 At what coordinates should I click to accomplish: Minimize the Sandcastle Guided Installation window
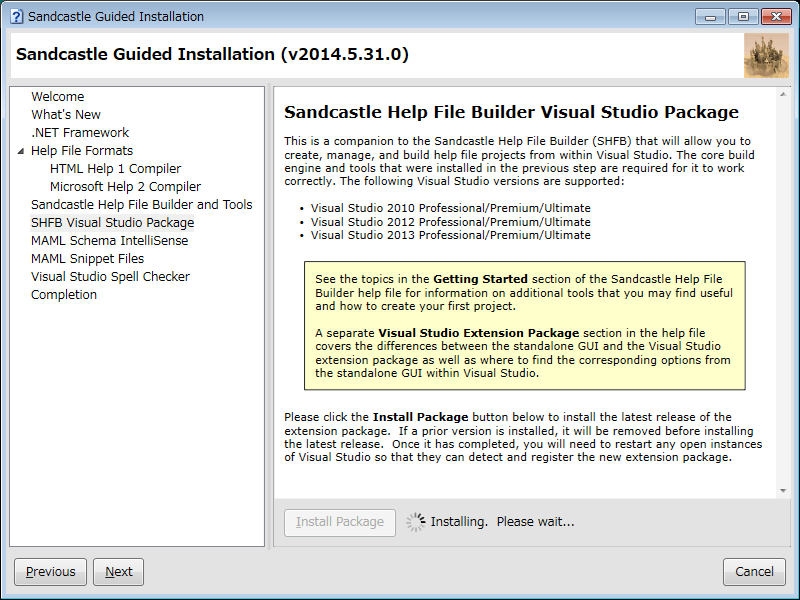tap(710, 17)
